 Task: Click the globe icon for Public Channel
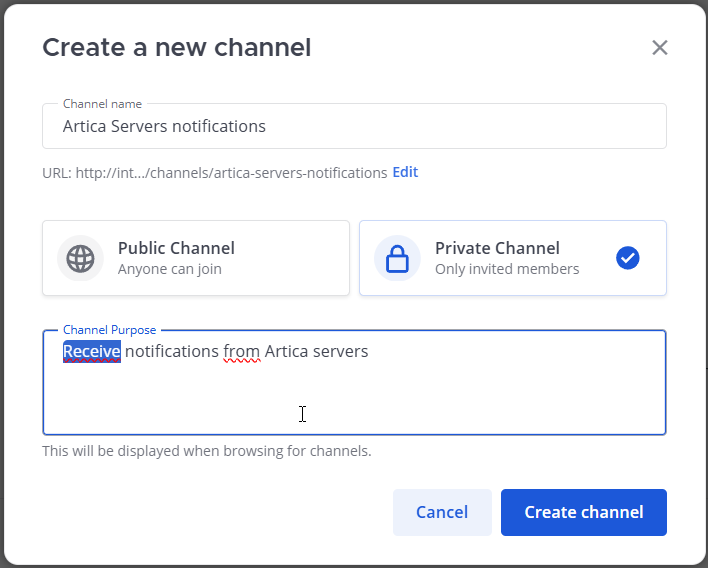pyautogui.click(x=80, y=258)
